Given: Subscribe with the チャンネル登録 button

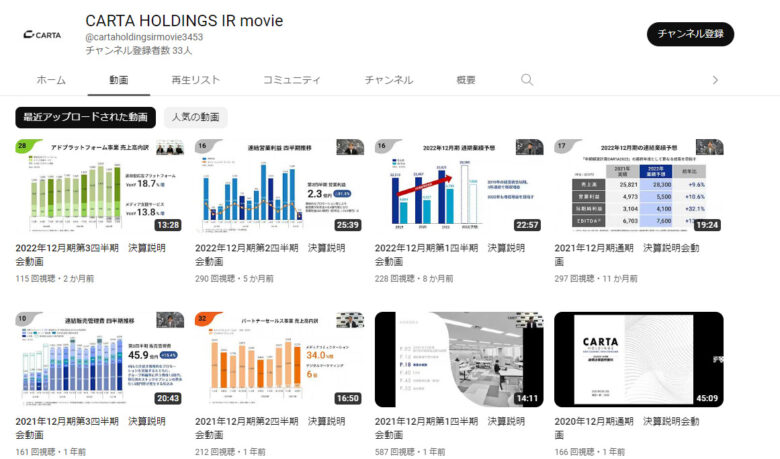Looking at the screenshot, I should pyautogui.click(x=690, y=34).
